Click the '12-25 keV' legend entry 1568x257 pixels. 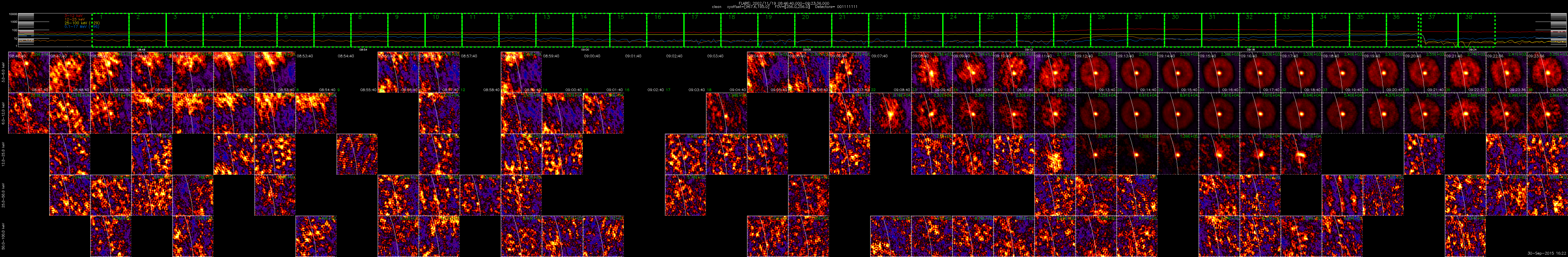click(x=75, y=19)
